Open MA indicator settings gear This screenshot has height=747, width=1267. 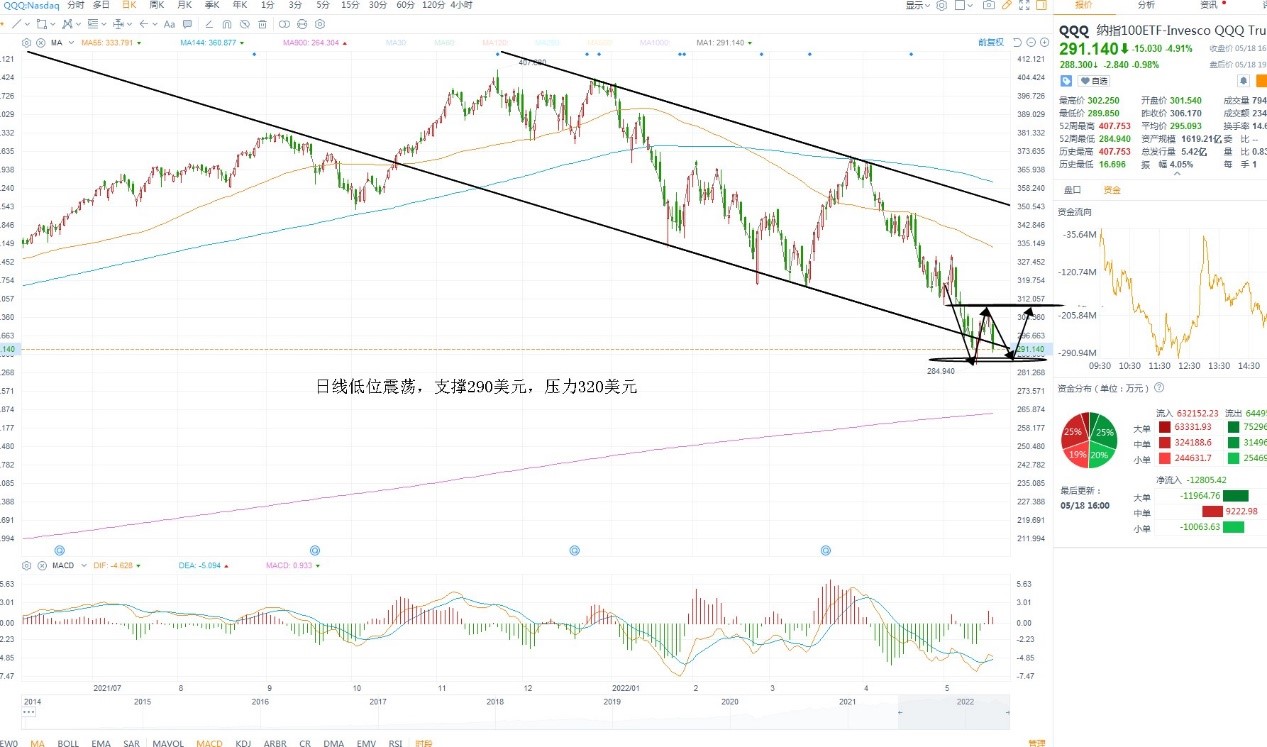(26, 43)
